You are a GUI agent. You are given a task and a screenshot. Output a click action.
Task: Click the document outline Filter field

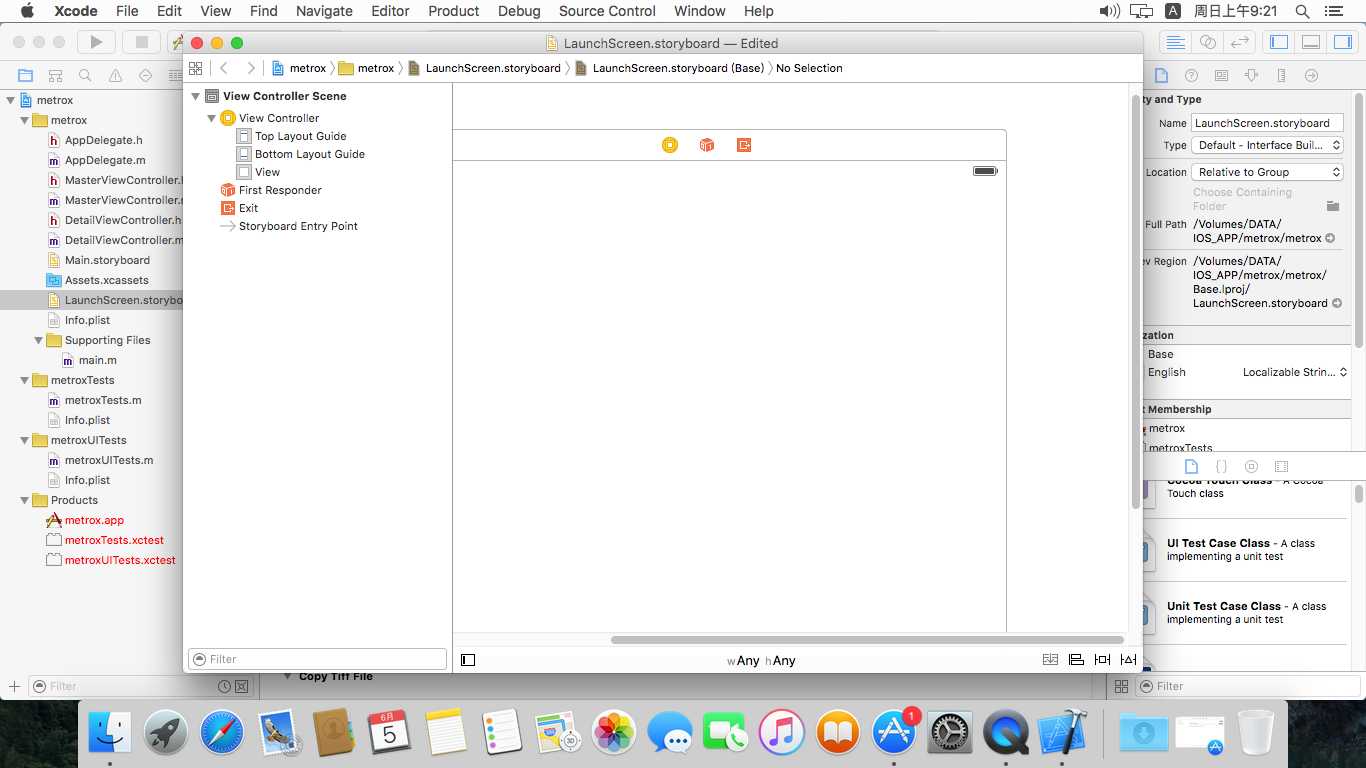tap(317, 659)
